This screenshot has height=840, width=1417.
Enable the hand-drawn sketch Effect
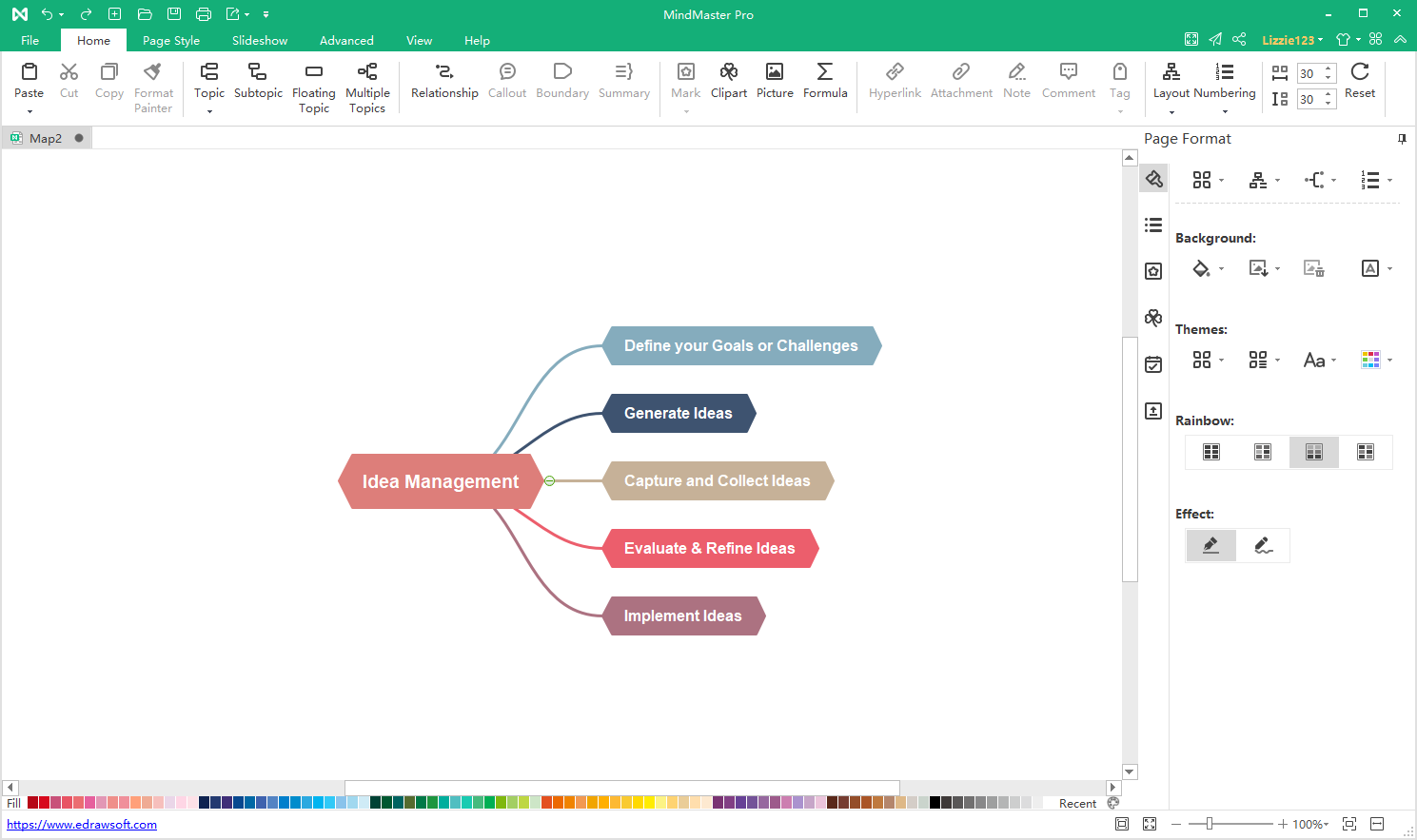point(1264,545)
